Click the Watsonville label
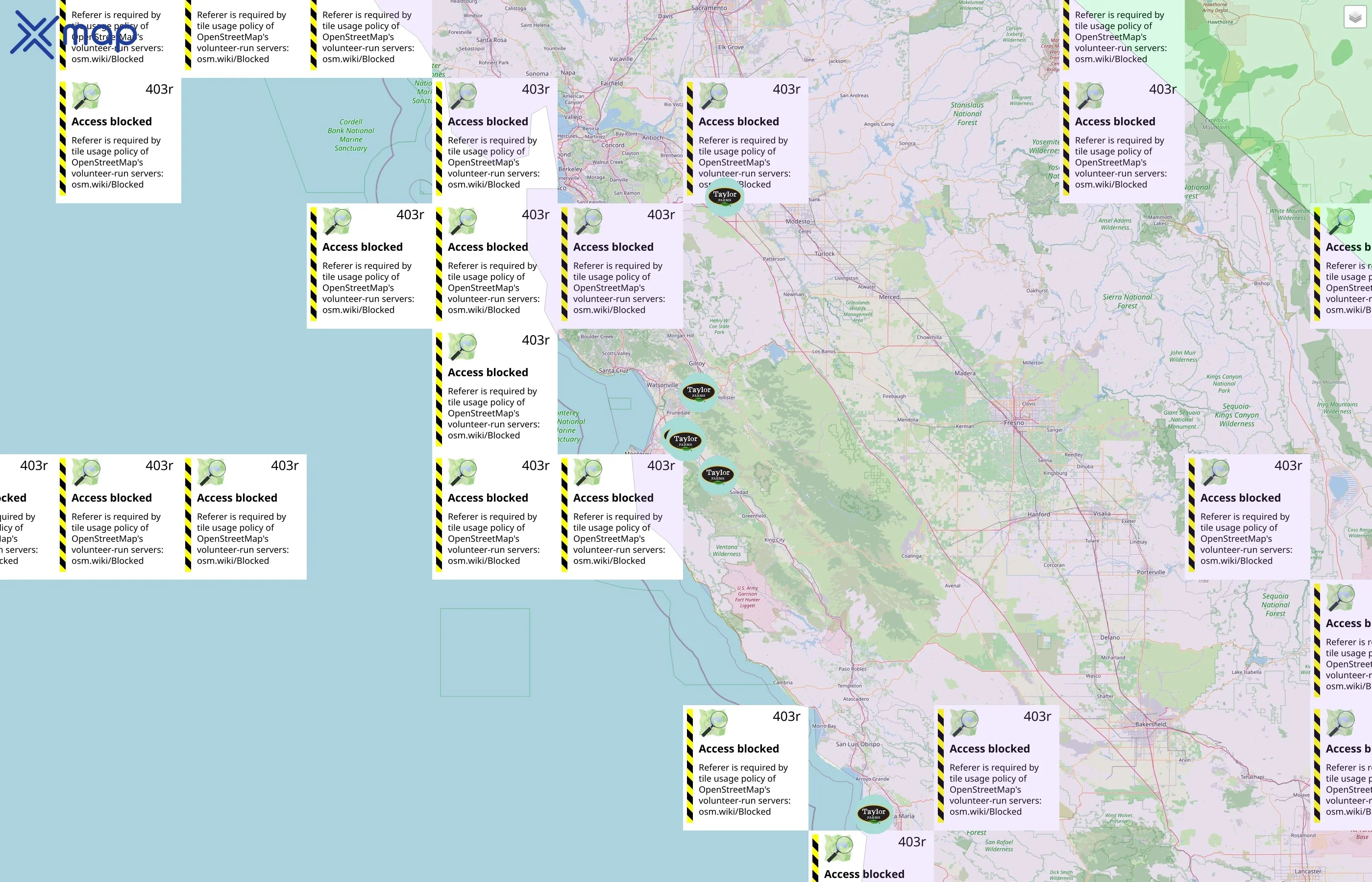Screen dimensions: 1372x882 662,385
